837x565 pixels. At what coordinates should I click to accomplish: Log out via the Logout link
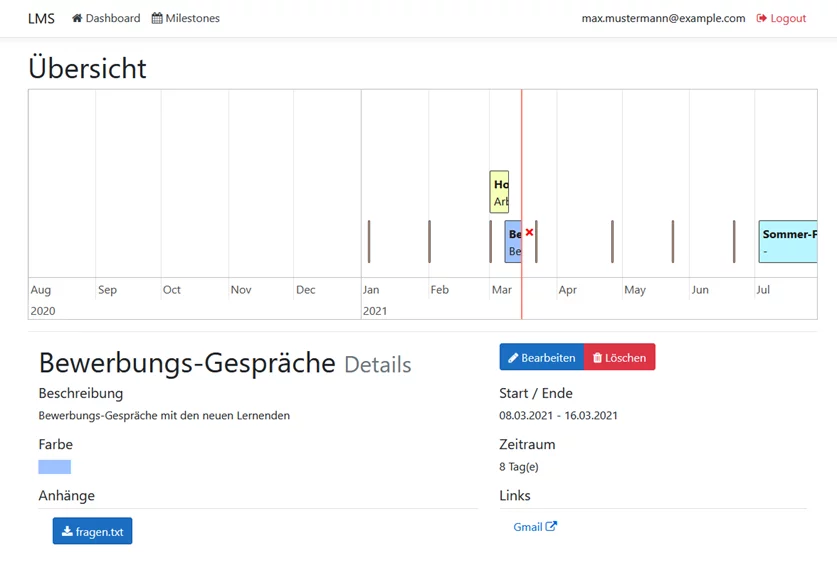(787, 18)
